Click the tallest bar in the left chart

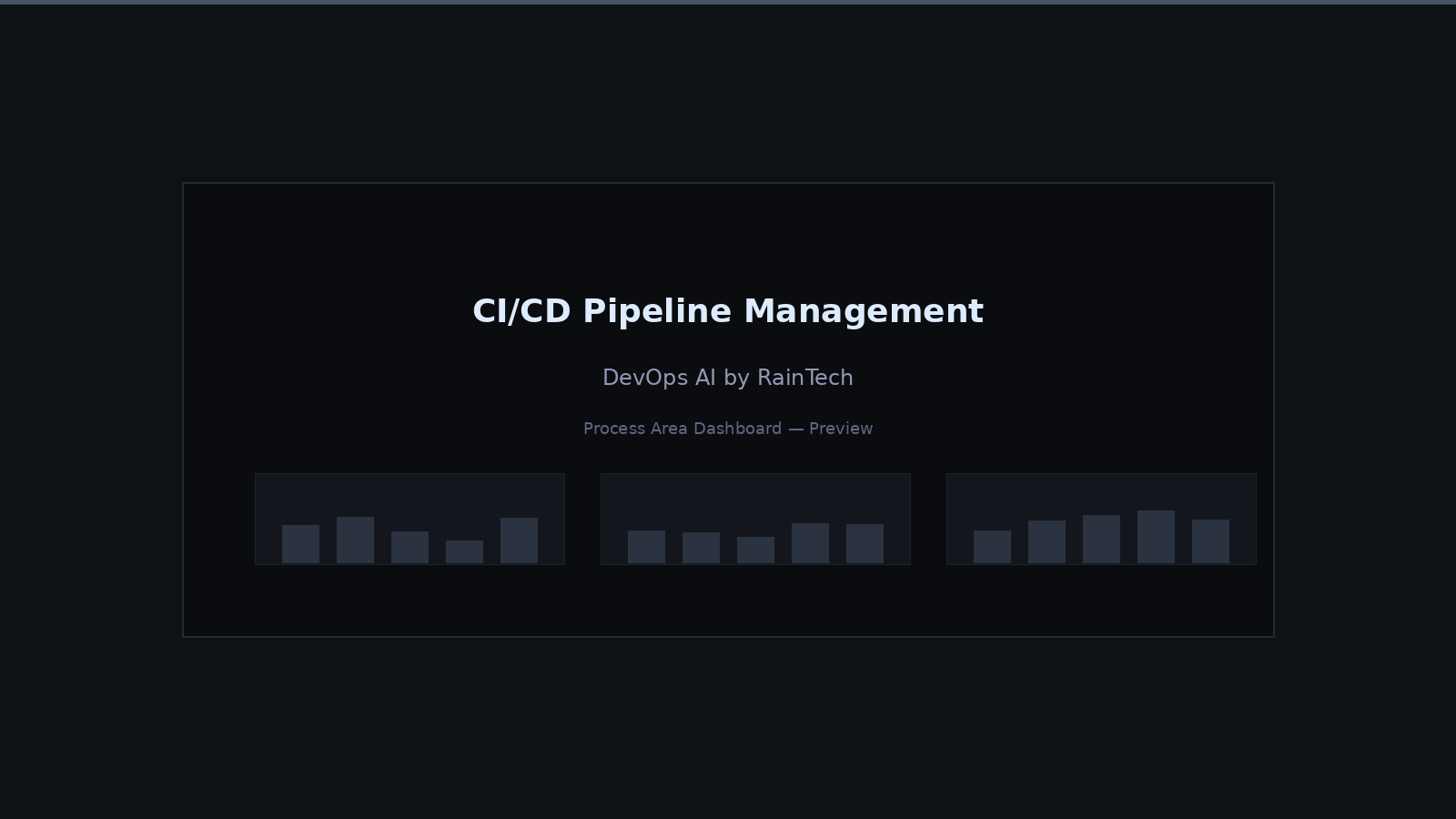click(353, 539)
